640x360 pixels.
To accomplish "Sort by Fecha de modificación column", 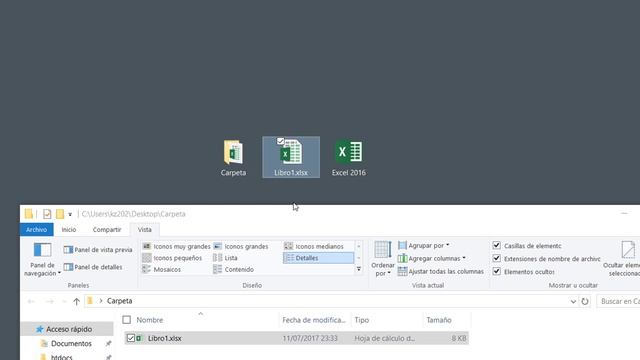I will tap(314, 320).
